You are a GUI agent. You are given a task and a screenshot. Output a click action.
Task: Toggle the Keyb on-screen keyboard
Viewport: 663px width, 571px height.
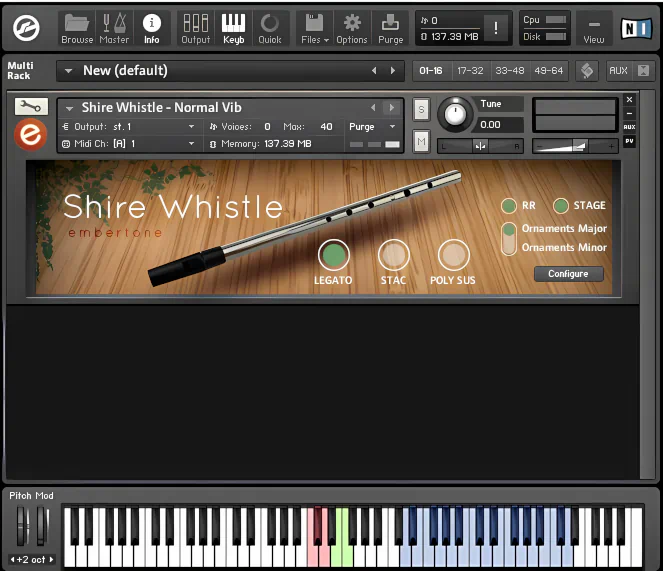[233, 28]
